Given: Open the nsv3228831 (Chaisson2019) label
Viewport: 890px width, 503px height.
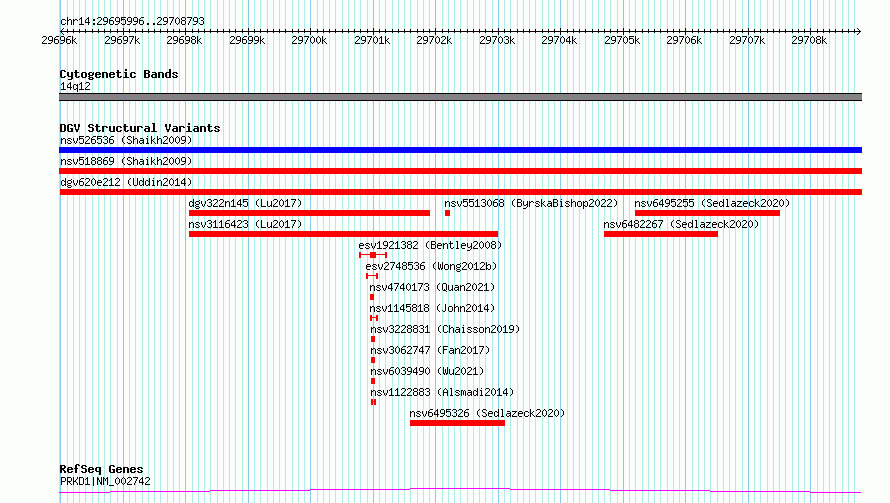Looking at the screenshot, I should tap(445, 329).
